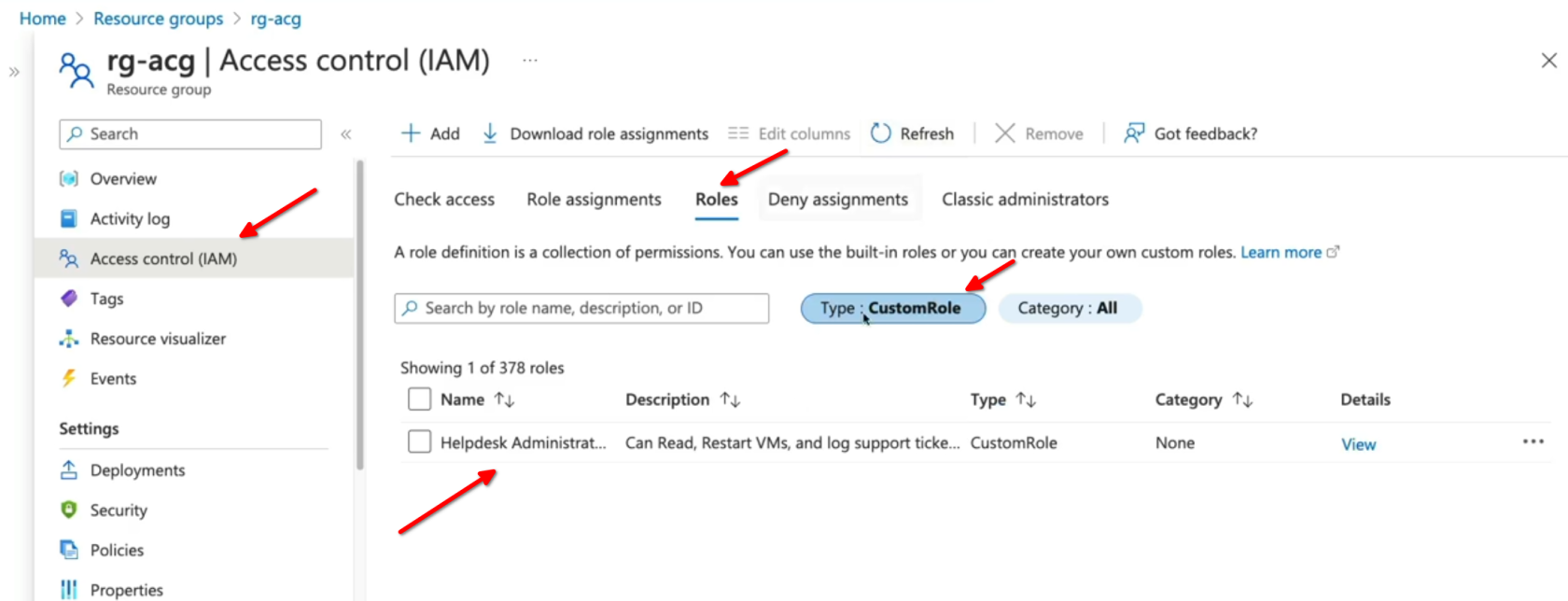This screenshot has width=1568, height=601.
Task: Click the left menu vertical scrollbar
Action: pyautogui.click(x=359, y=317)
